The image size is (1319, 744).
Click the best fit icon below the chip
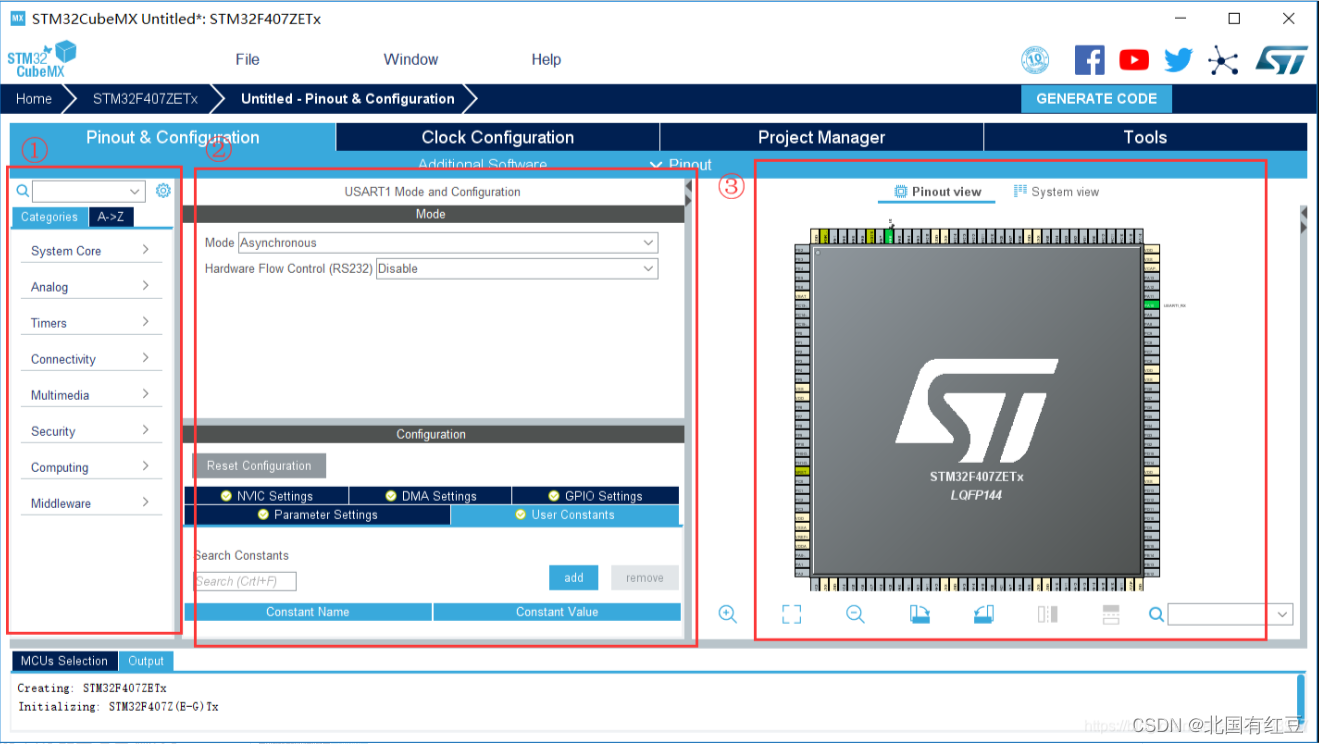791,614
